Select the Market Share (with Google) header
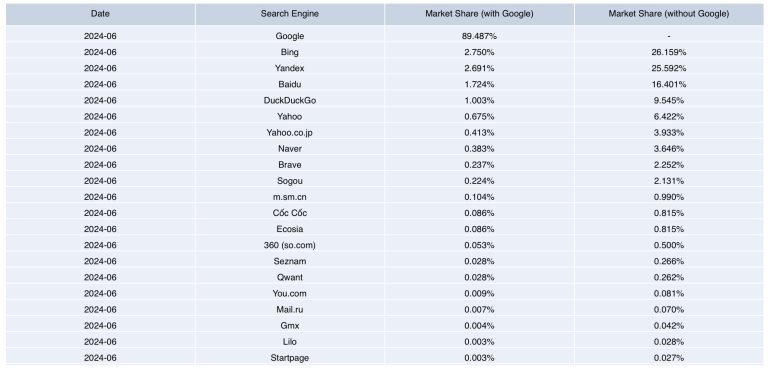The image size is (768, 370). 479,14
